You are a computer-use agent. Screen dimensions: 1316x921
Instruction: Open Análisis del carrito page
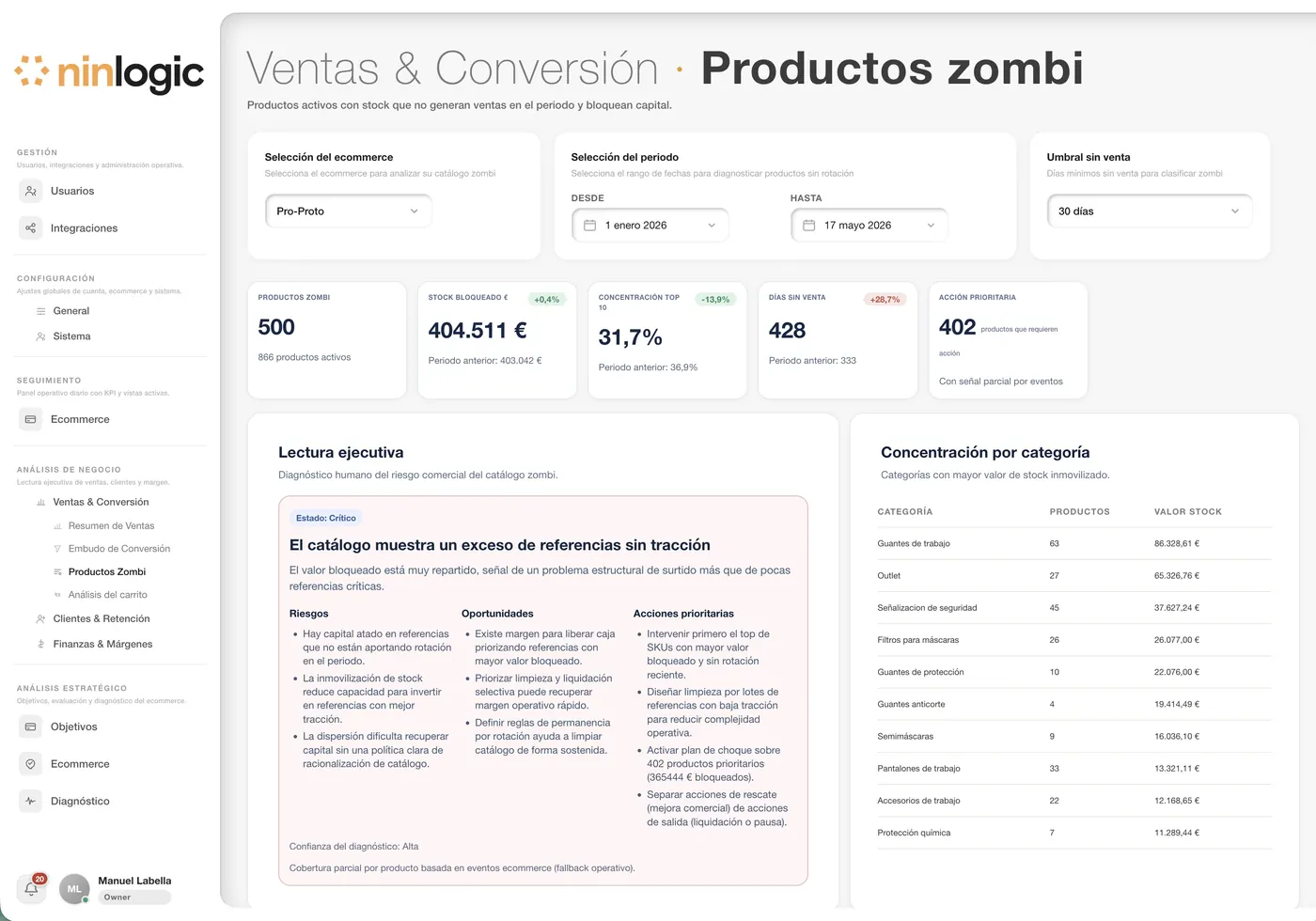pyautogui.click(x=108, y=595)
